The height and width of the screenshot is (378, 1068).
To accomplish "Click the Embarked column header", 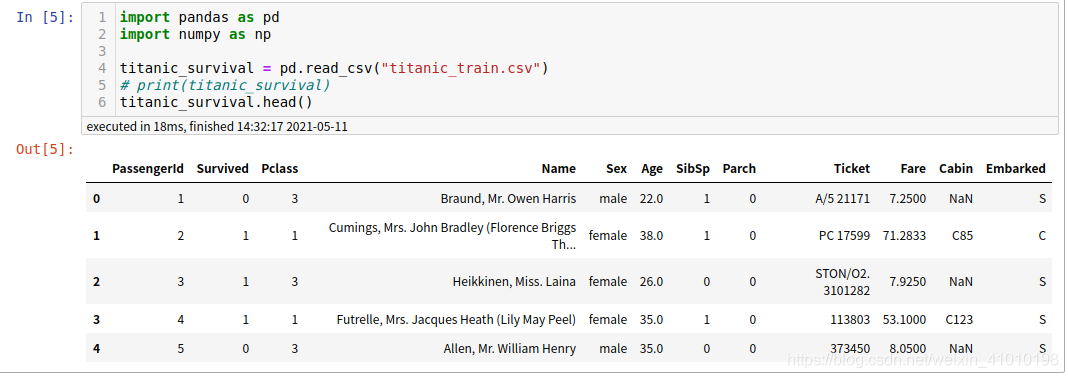I will tap(1016, 169).
